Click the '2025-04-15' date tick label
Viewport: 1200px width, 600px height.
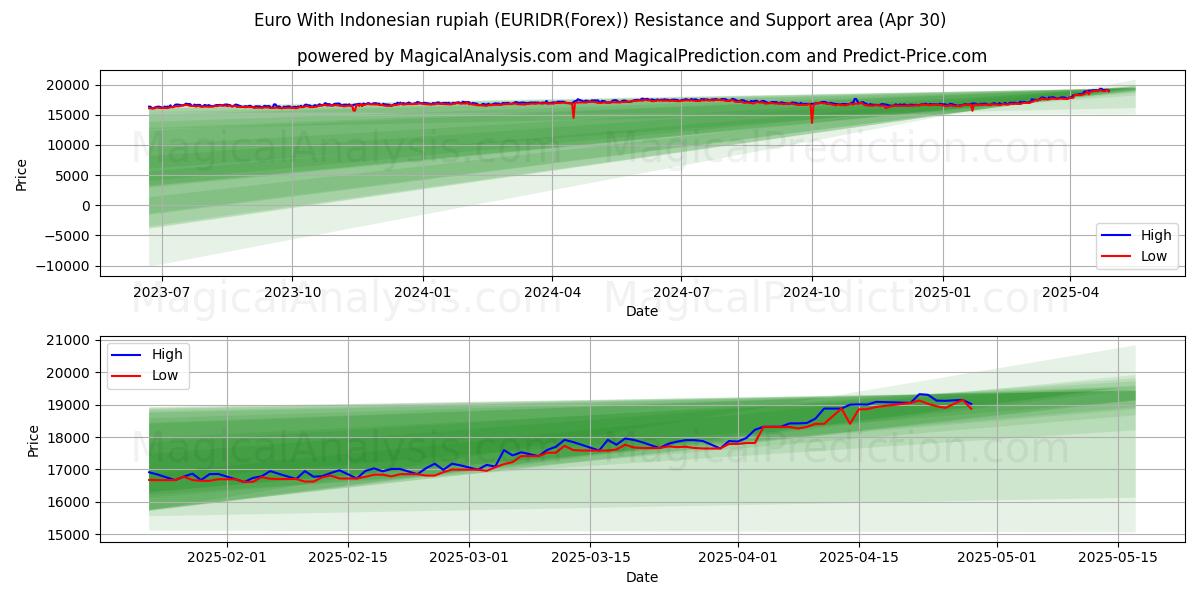[858, 558]
